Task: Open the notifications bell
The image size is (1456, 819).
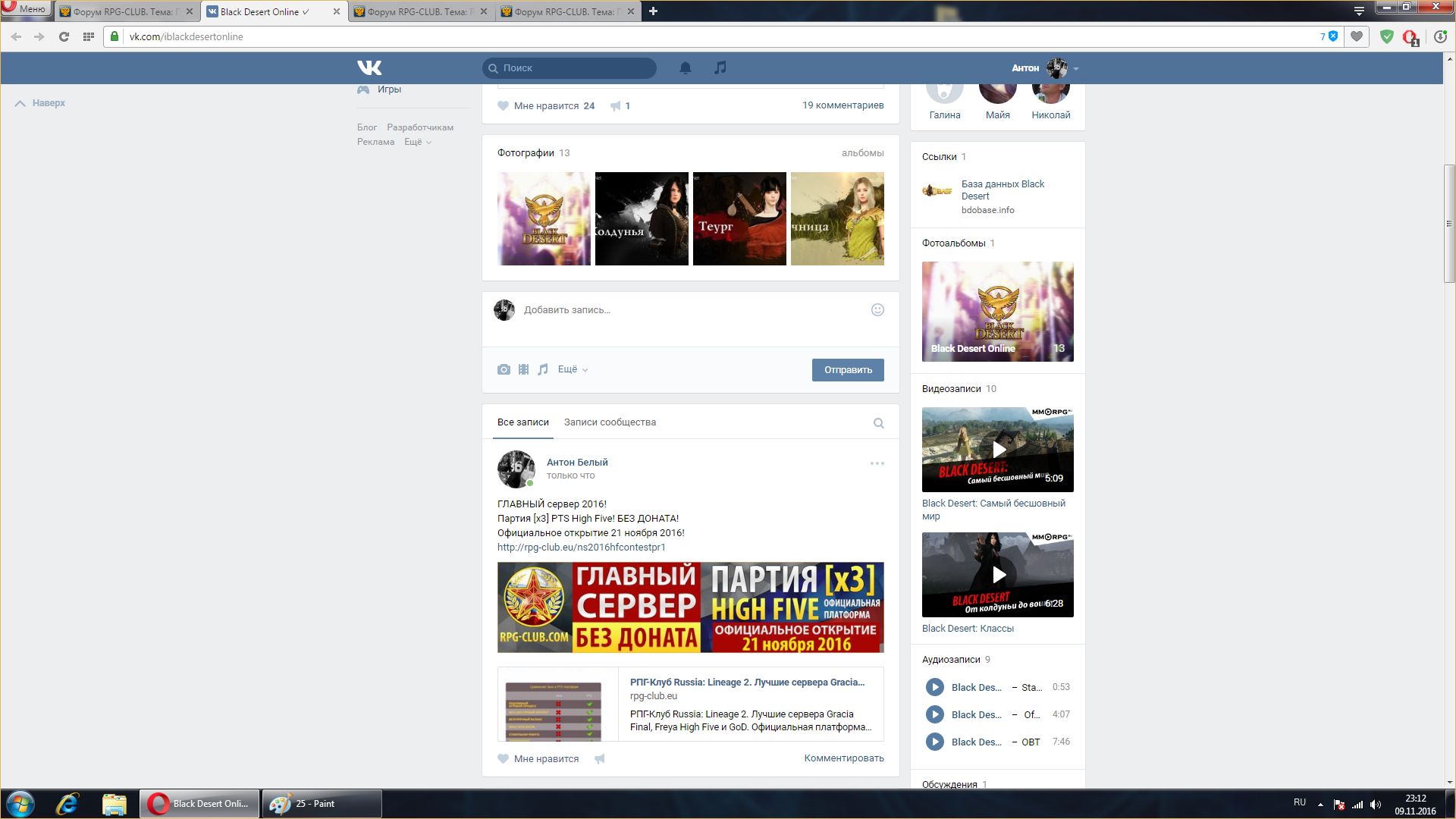Action: [x=685, y=67]
